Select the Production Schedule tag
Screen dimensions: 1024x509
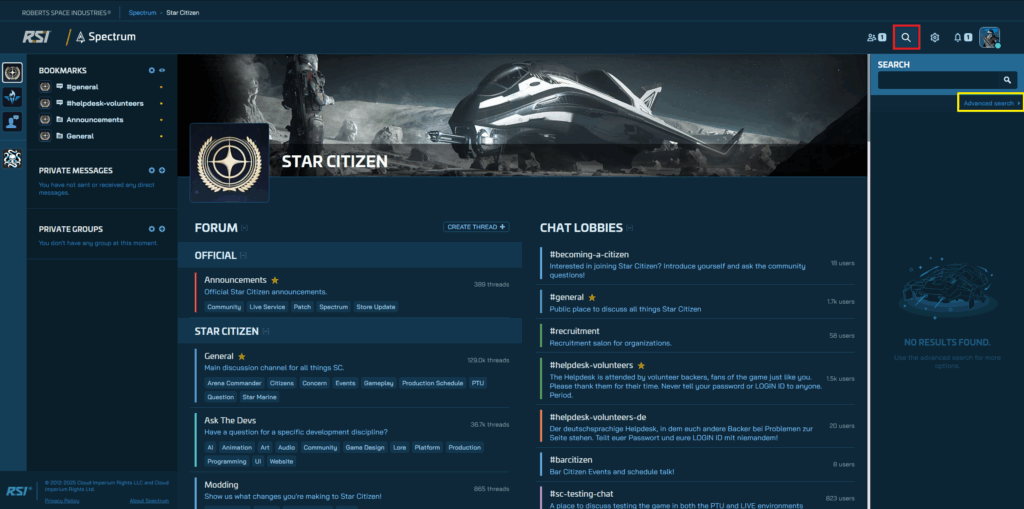pyautogui.click(x=432, y=383)
